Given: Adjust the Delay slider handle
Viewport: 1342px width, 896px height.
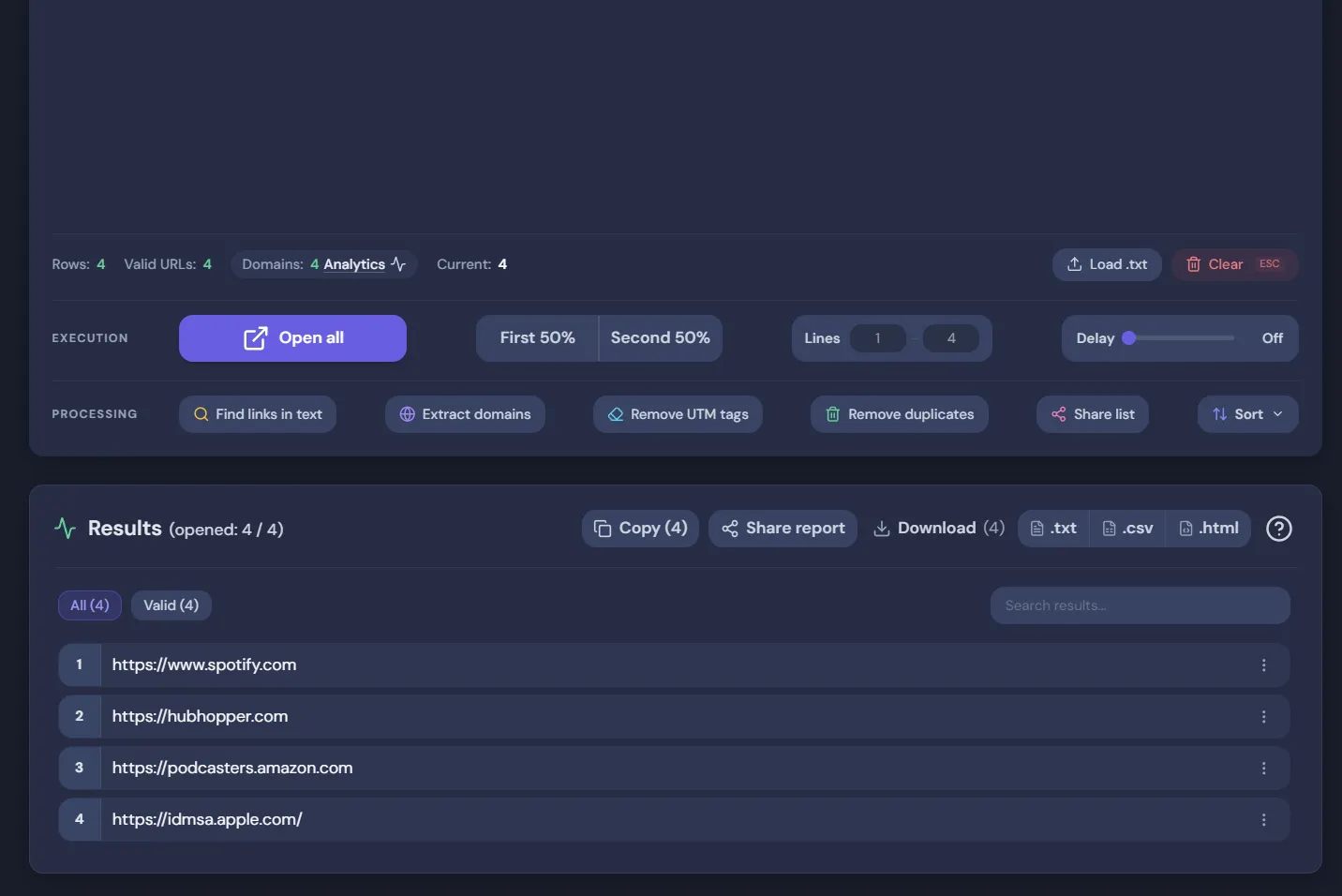Looking at the screenshot, I should click(1129, 338).
